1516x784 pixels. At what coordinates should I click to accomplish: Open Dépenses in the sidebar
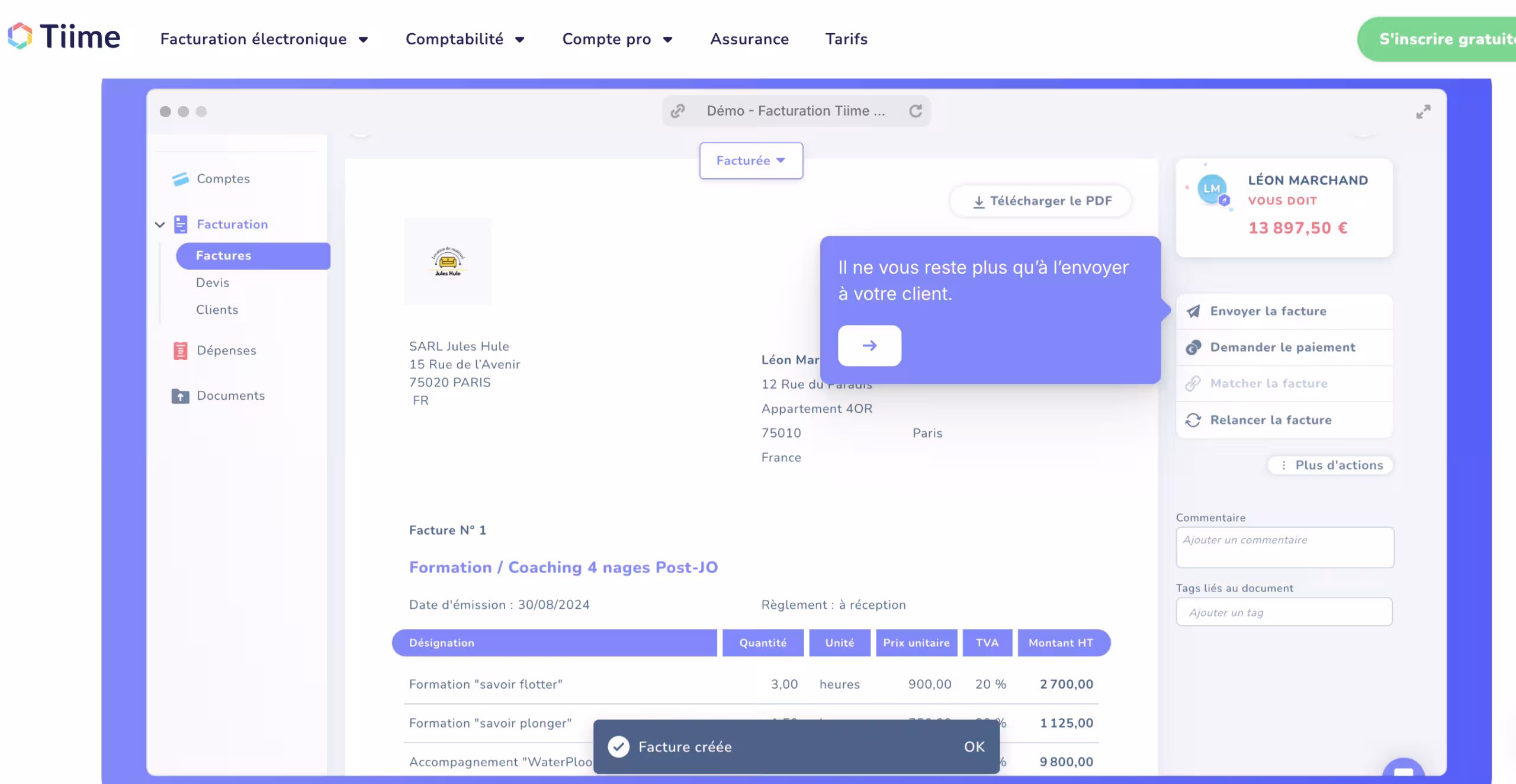(227, 351)
